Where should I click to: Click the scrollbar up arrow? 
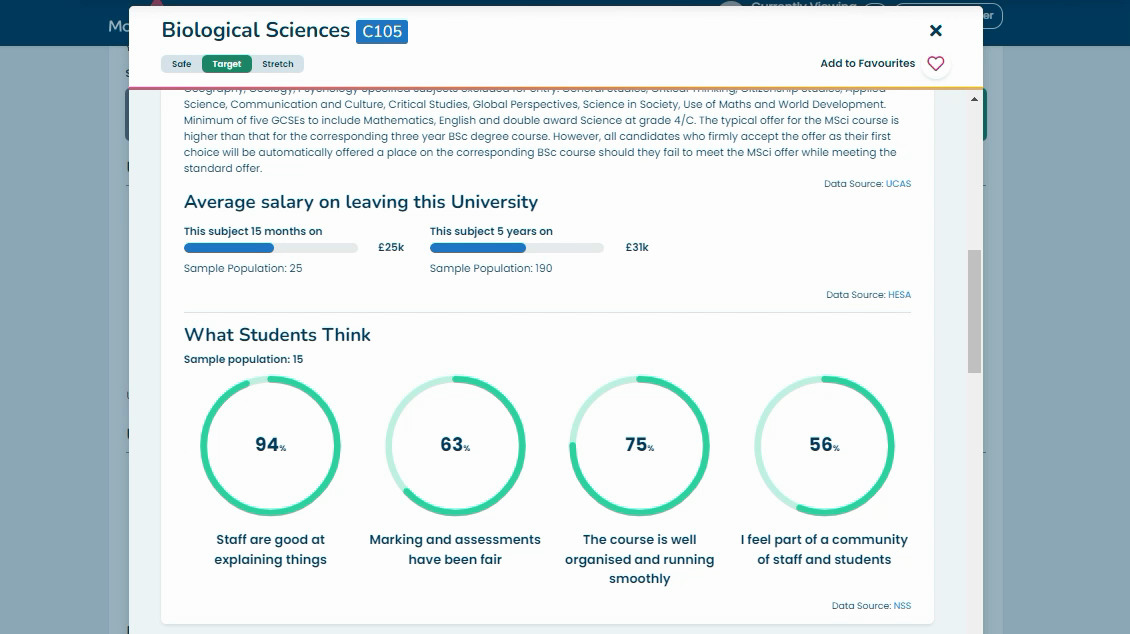[975, 100]
